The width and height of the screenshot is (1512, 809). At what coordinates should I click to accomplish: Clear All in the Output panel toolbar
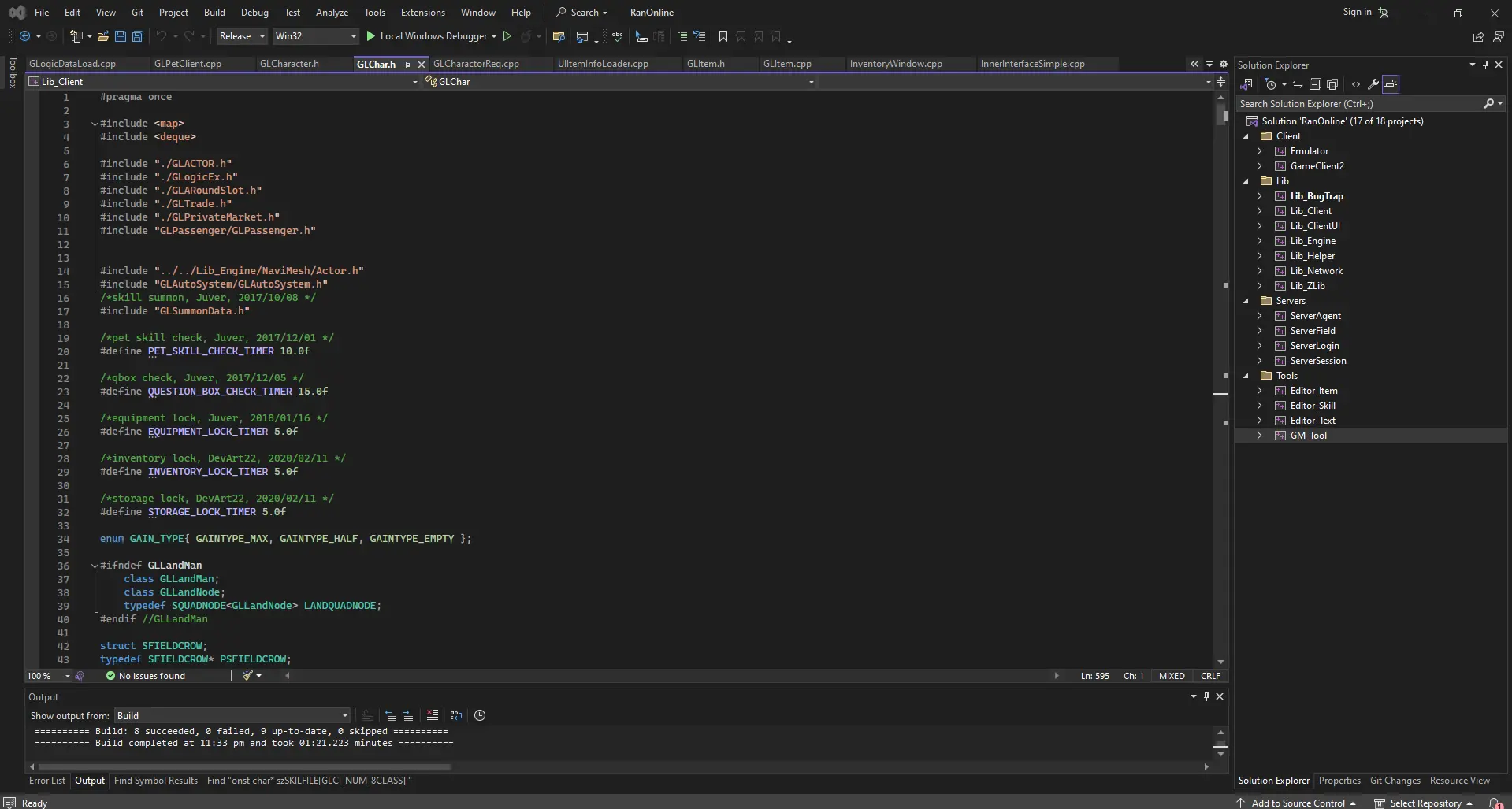(432, 715)
